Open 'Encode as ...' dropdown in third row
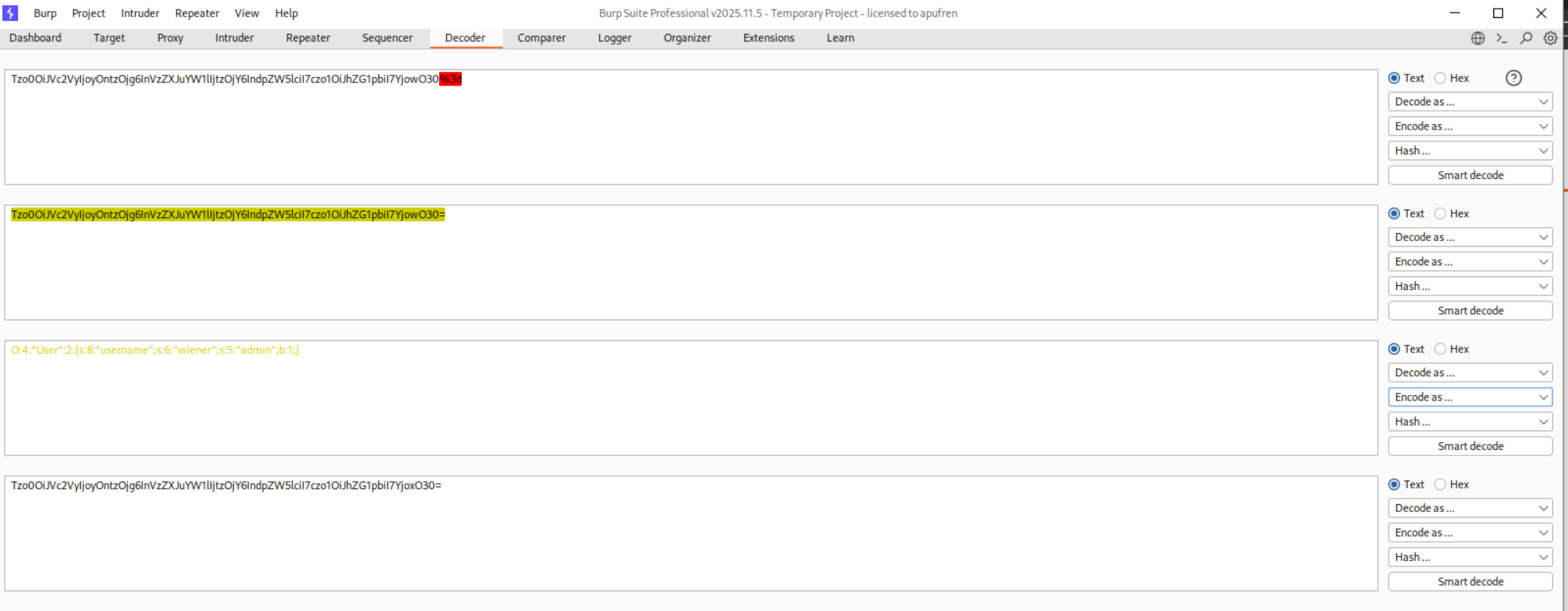This screenshot has height=611, width=1568. (1470, 397)
